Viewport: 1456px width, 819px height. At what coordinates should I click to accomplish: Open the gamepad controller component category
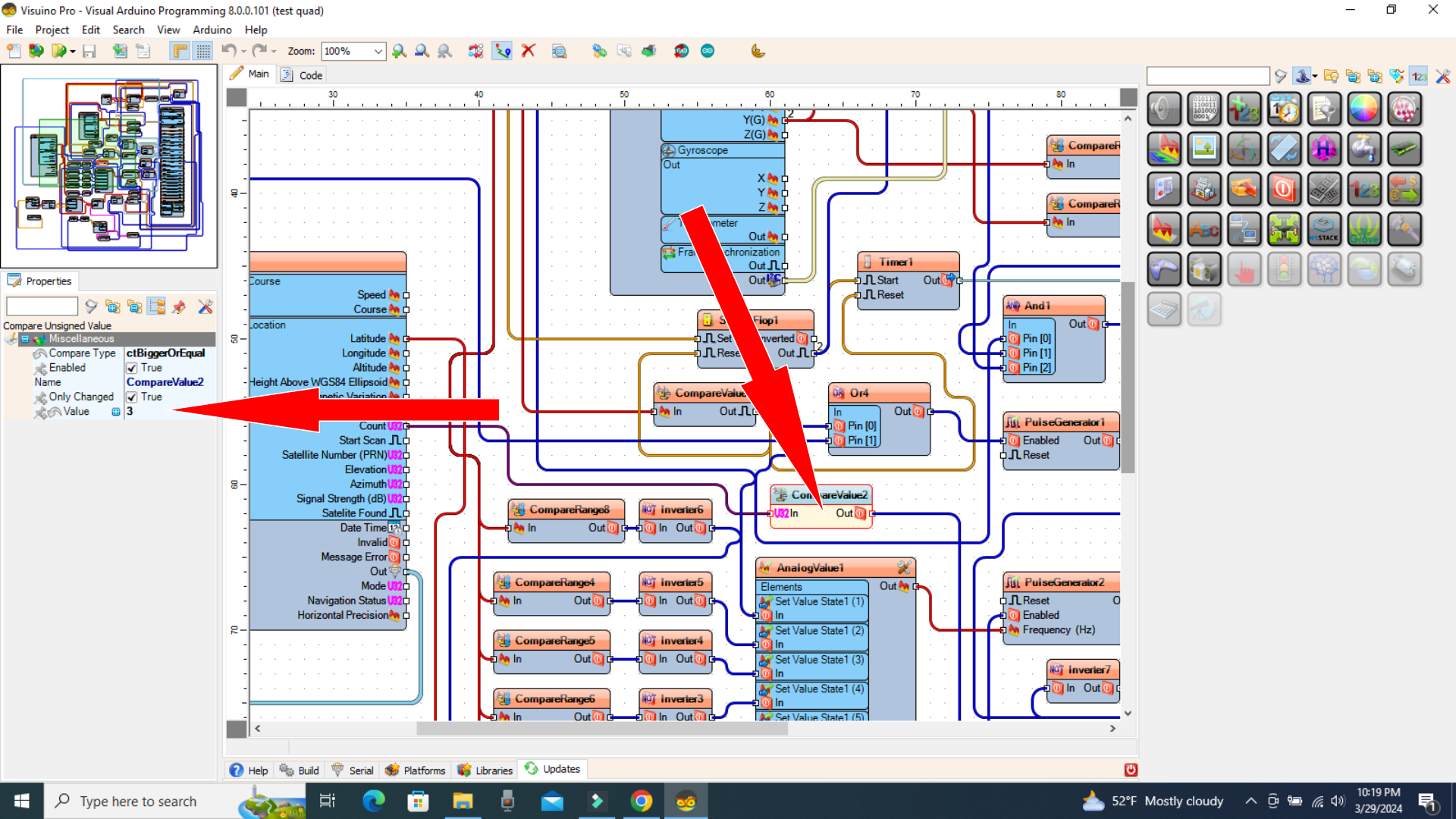pos(1164,269)
